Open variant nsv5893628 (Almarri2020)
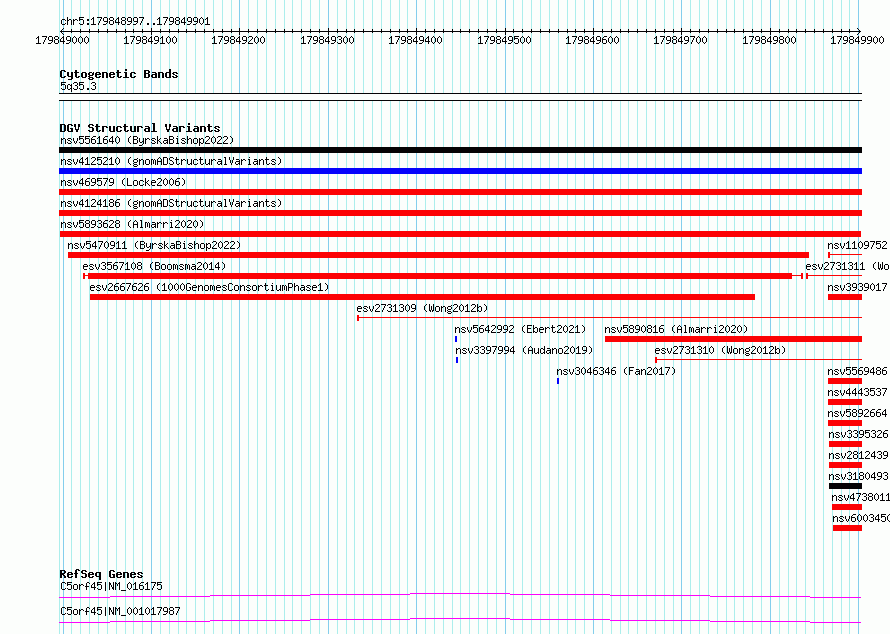Image resolution: width=890 pixels, height=634 pixels. tap(132, 224)
